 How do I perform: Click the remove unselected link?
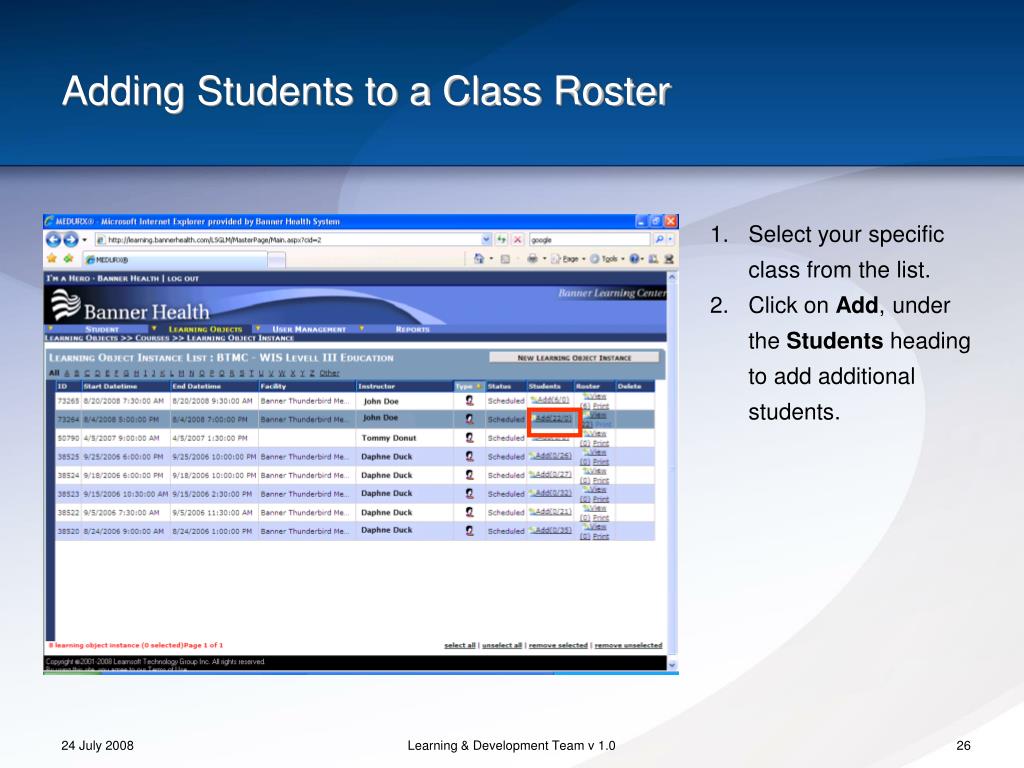point(628,645)
